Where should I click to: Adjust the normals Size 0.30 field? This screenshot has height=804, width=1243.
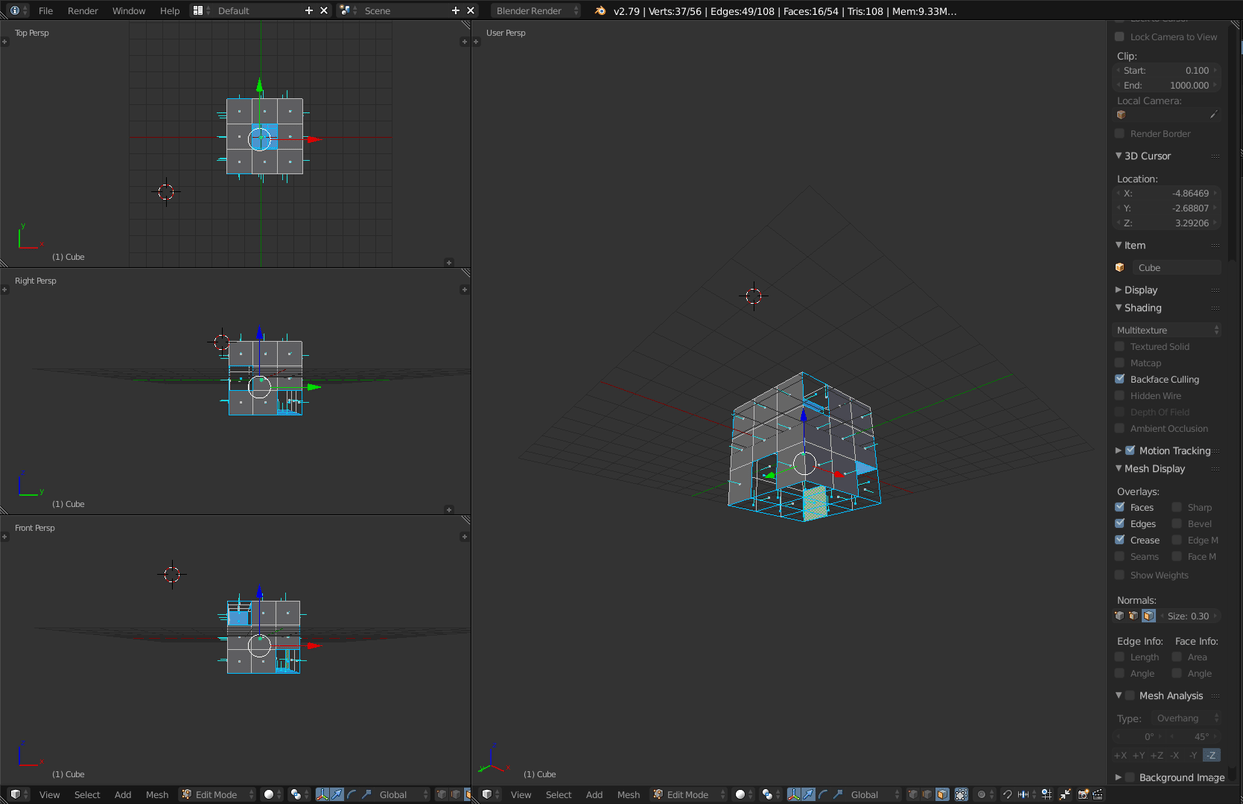point(1189,616)
